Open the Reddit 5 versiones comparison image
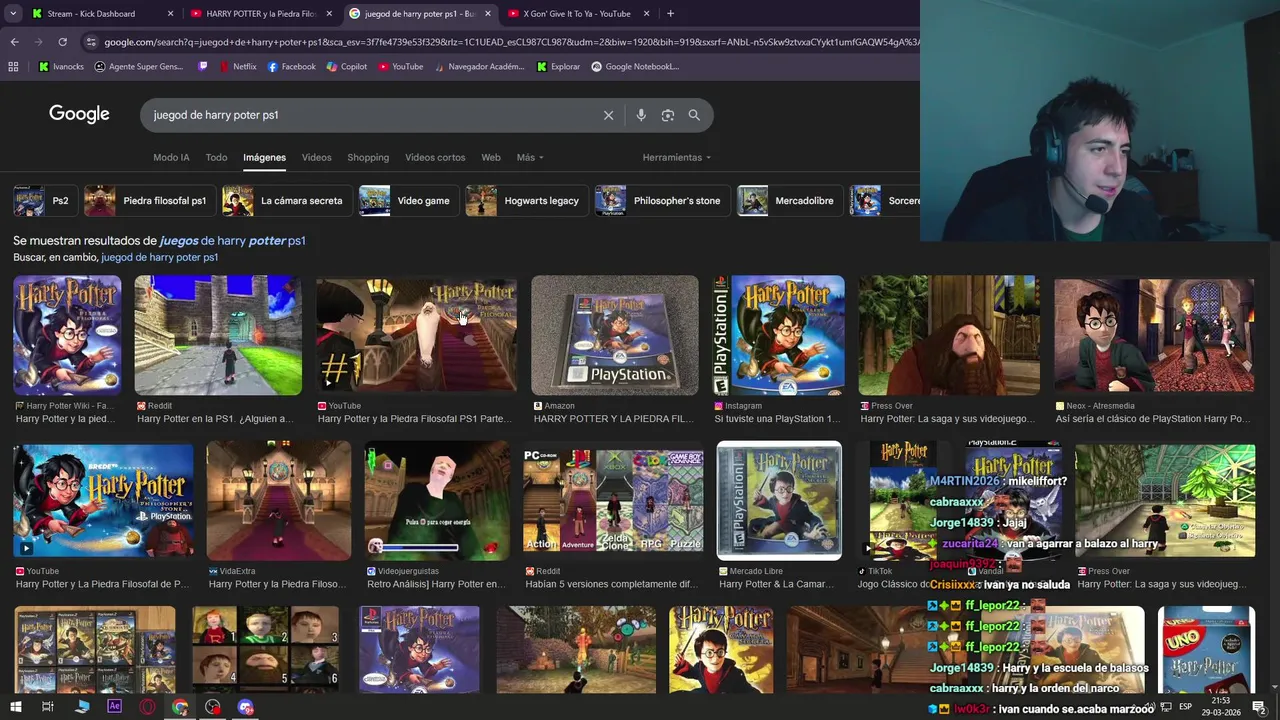 click(x=613, y=500)
